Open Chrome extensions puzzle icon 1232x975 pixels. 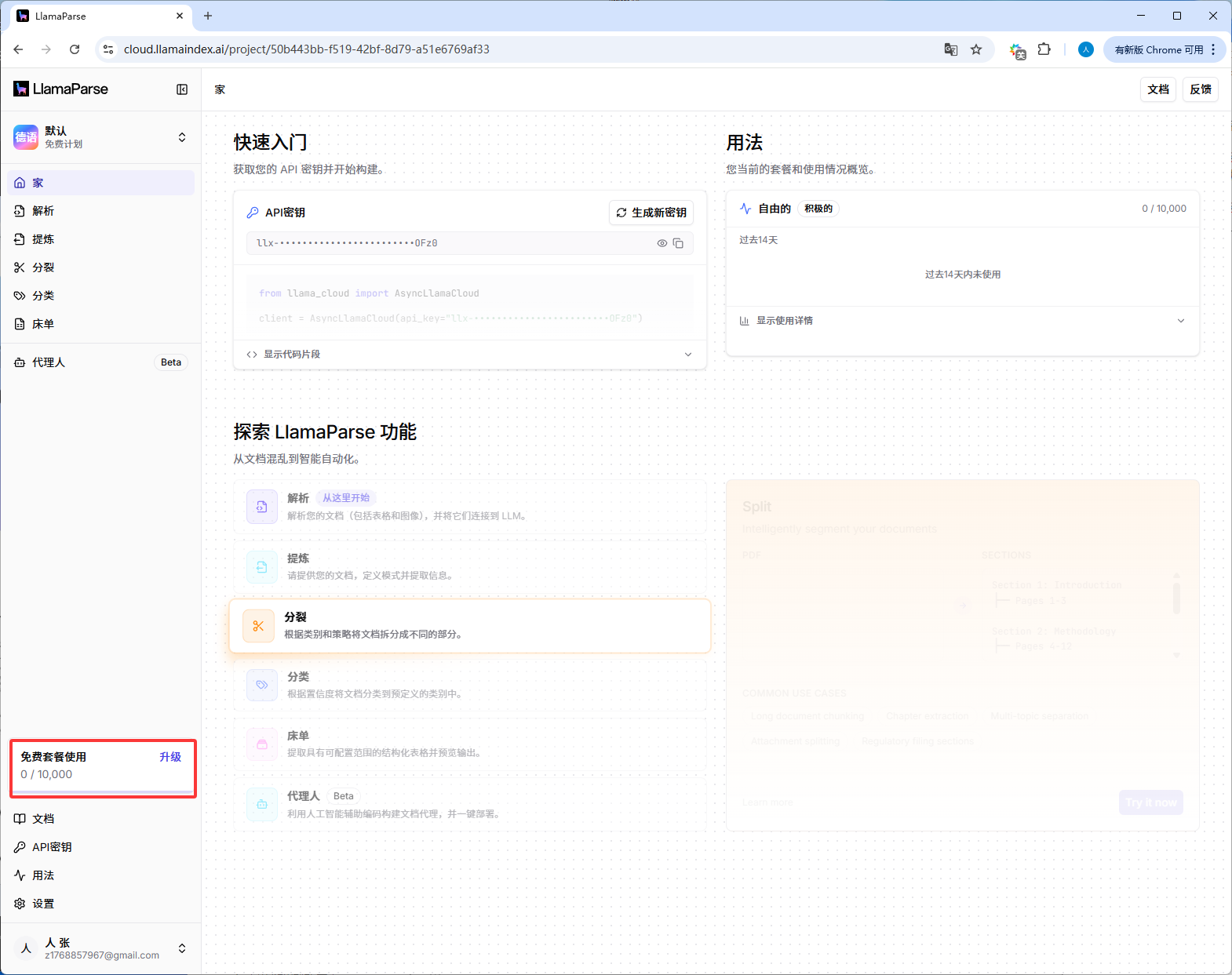coord(1044,49)
